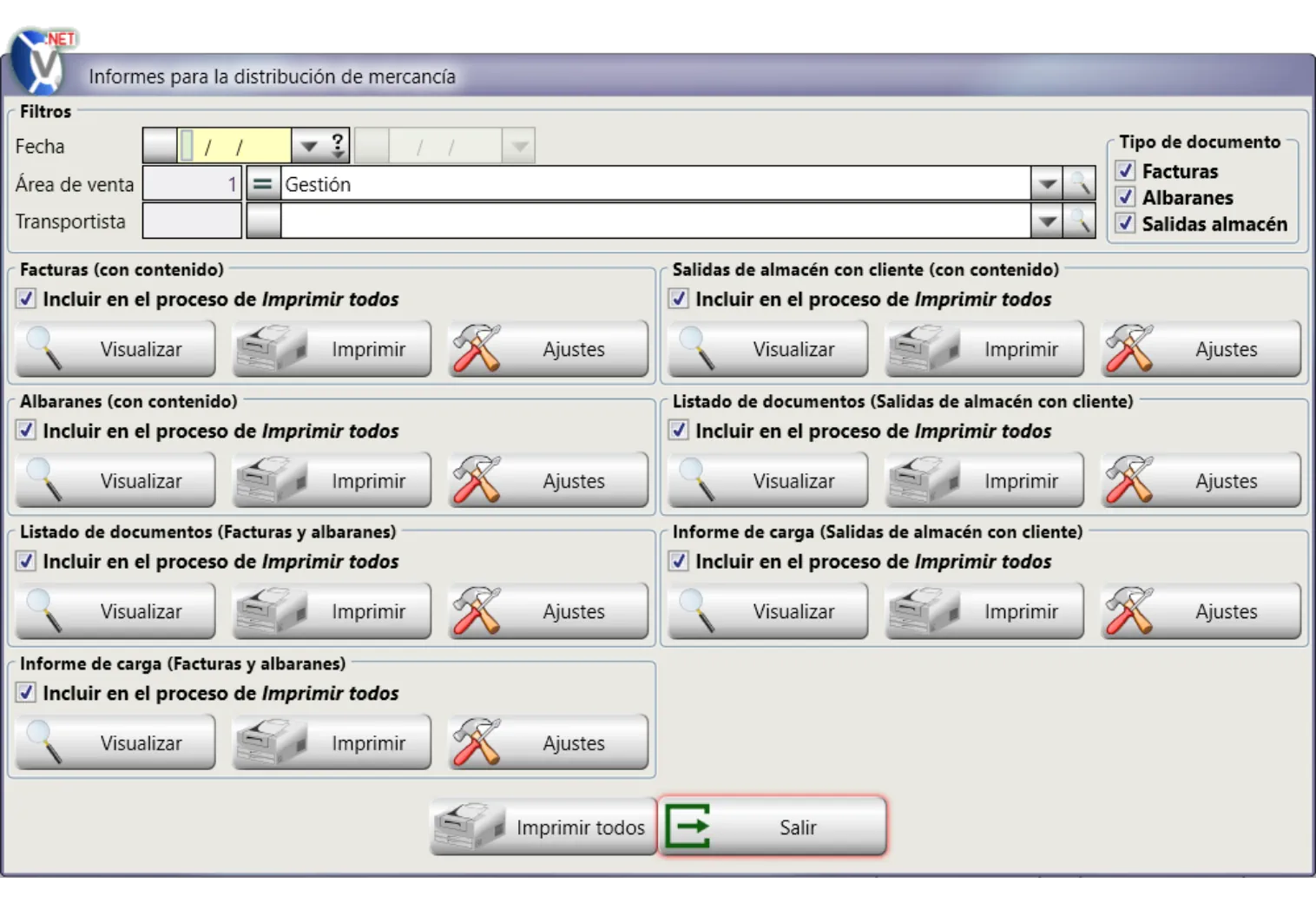Visualizar the Facturas (con contenido) report

(115, 349)
